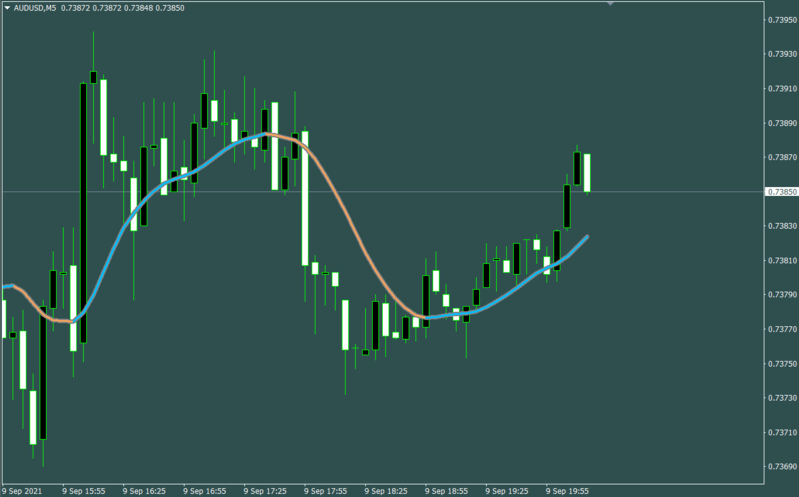Click the 9 Sep 18:55 time label
Screen dimensions: 799x497
[446, 491]
